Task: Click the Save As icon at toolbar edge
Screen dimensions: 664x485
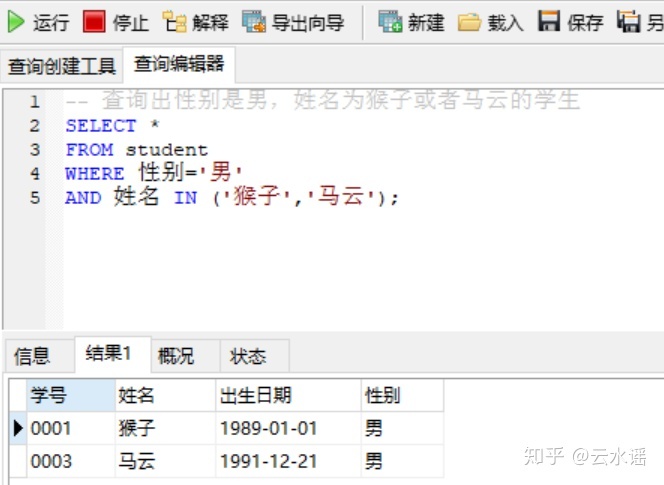Action: point(628,21)
